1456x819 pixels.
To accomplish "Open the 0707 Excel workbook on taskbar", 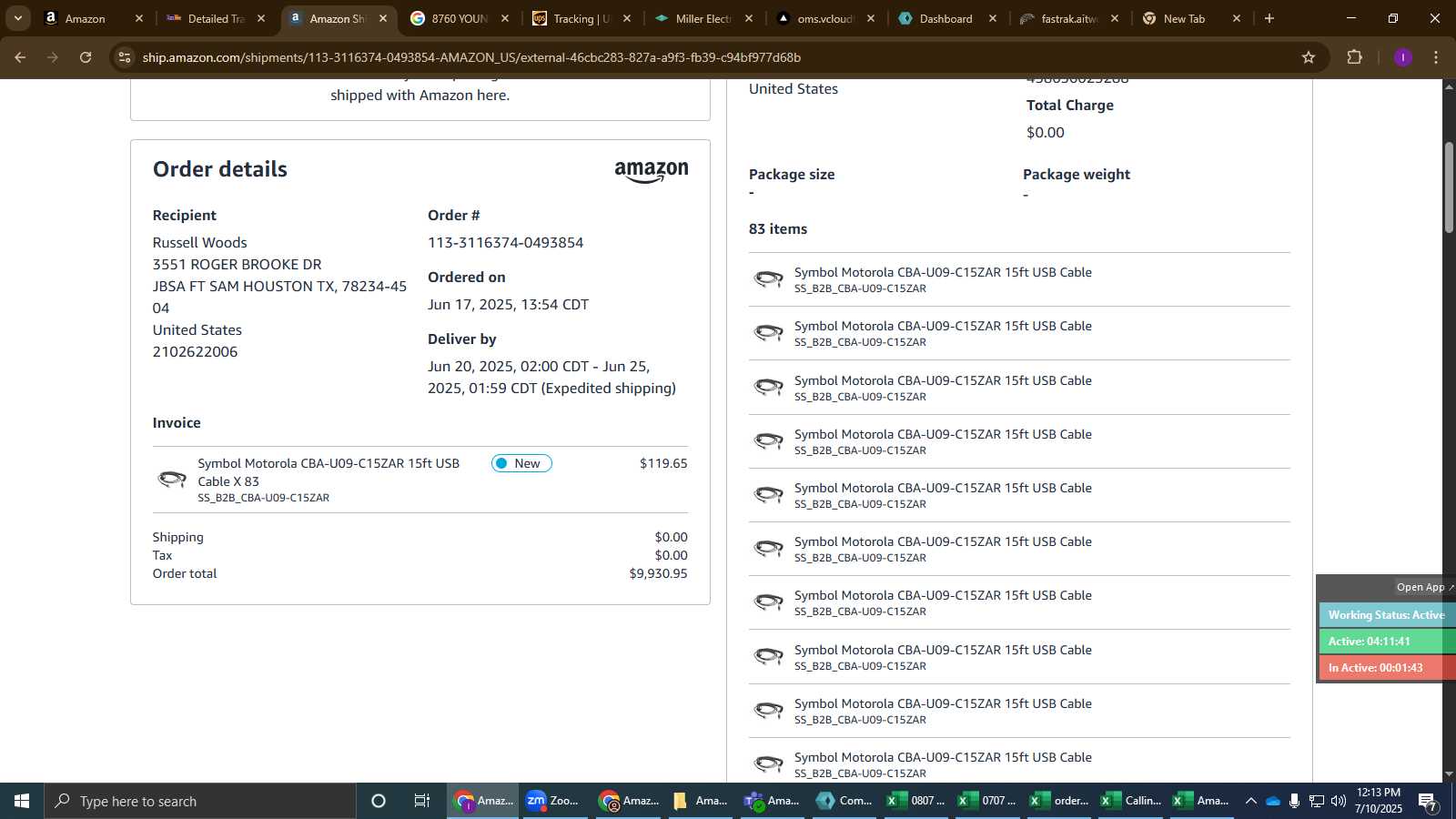I will click(x=987, y=801).
